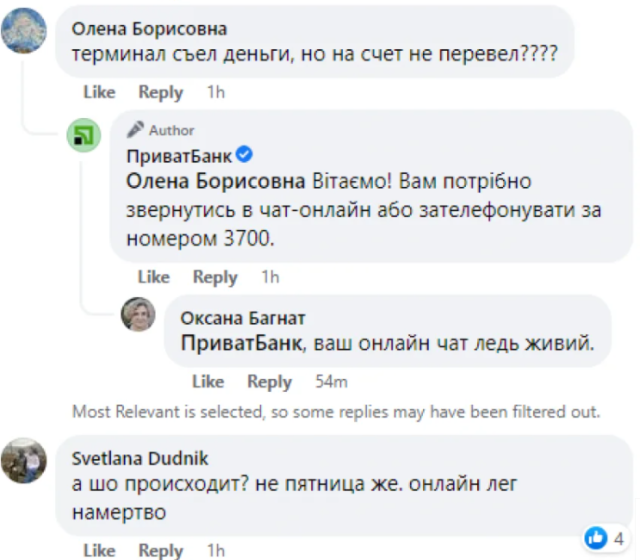Viewport: 640px width, 560px height.
Task: Open the Most Relevant filter notice
Action: [336, 411]
